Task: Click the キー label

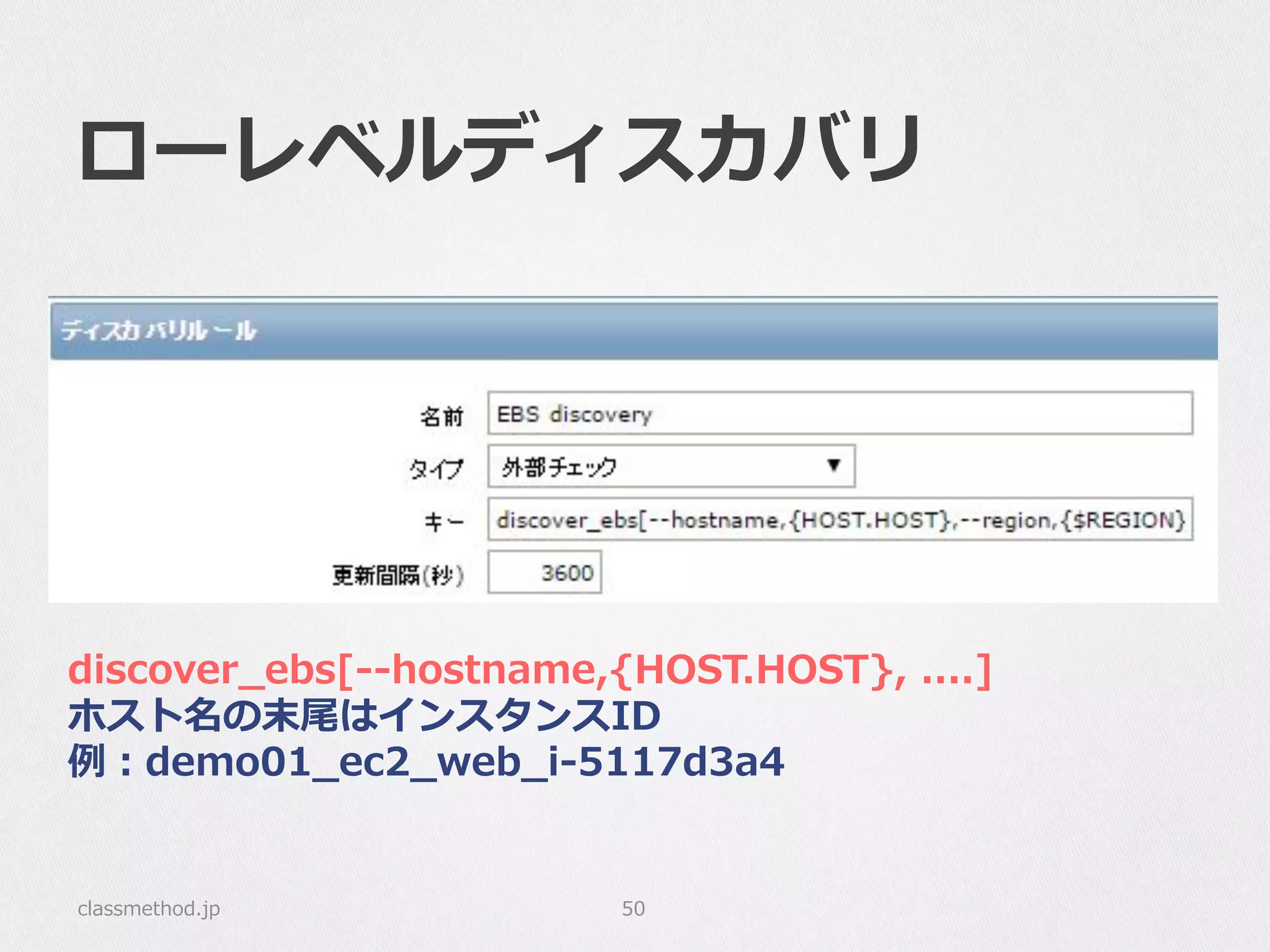Action: [444, 522]
